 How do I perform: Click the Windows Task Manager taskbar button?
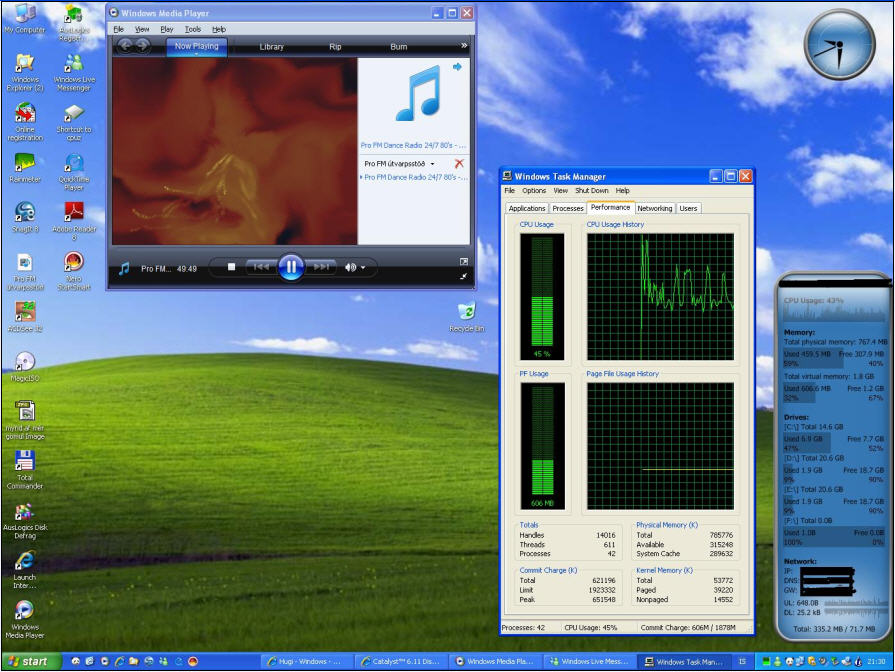pyautogui.click(x=684, y=662)
